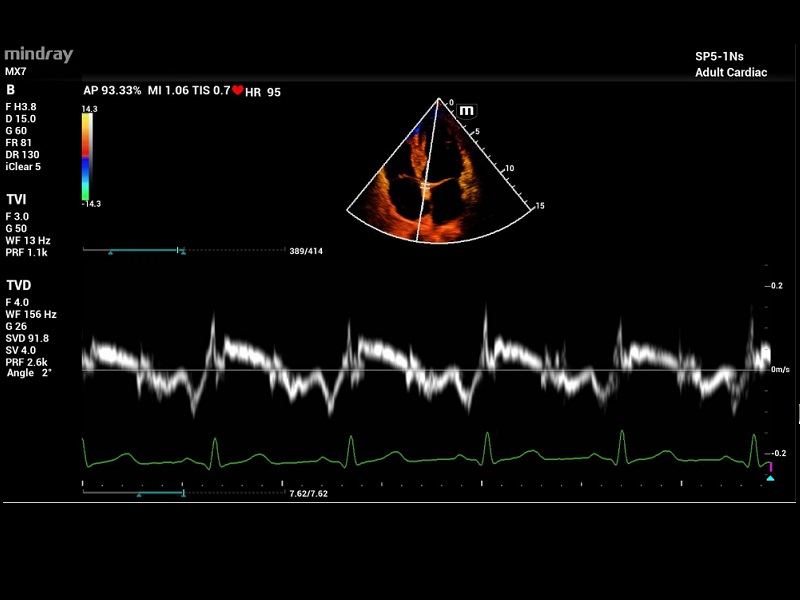
Task: Click the red heart rate icon
Action: coord(238,91)
